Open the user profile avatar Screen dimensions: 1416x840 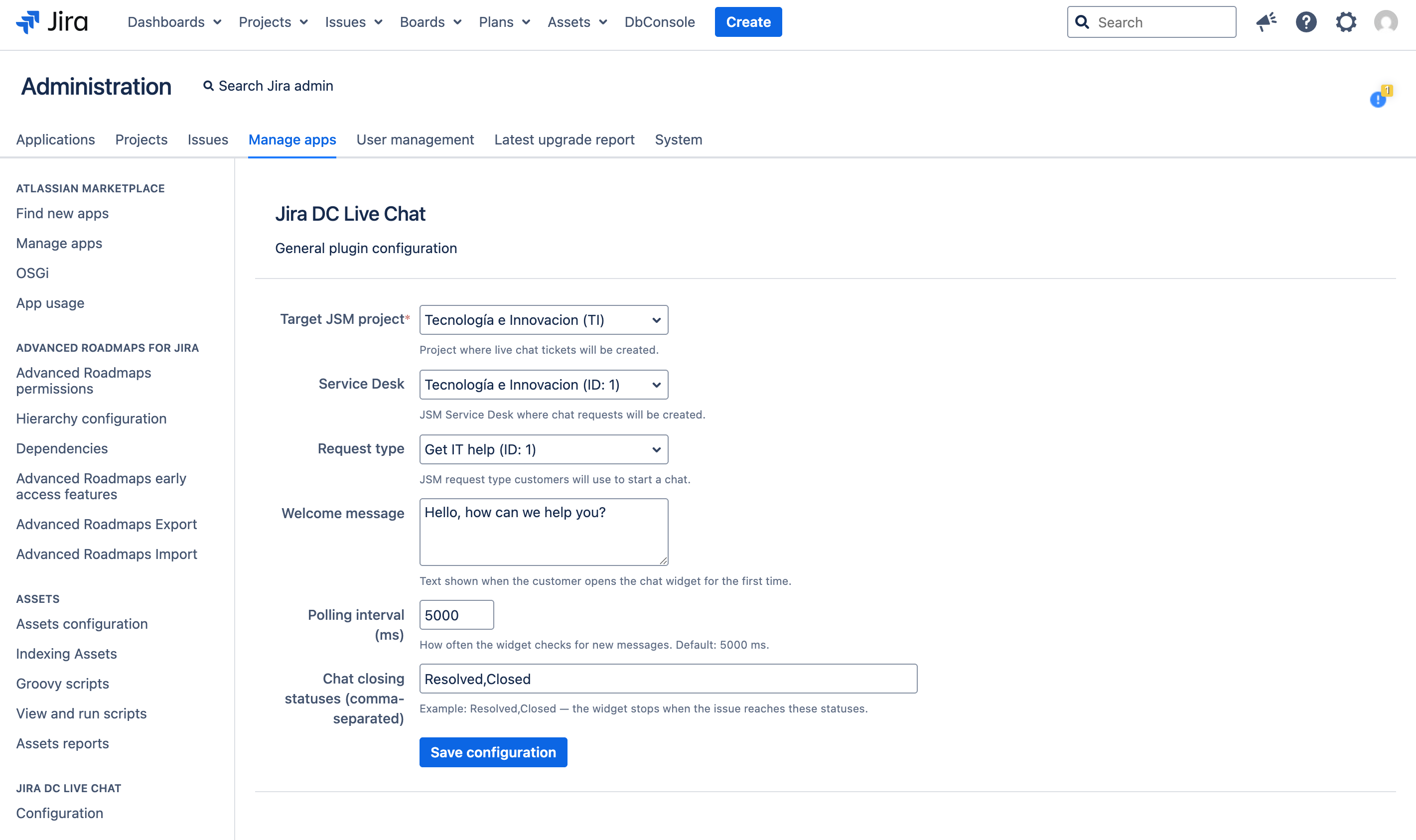[1386, 22]
